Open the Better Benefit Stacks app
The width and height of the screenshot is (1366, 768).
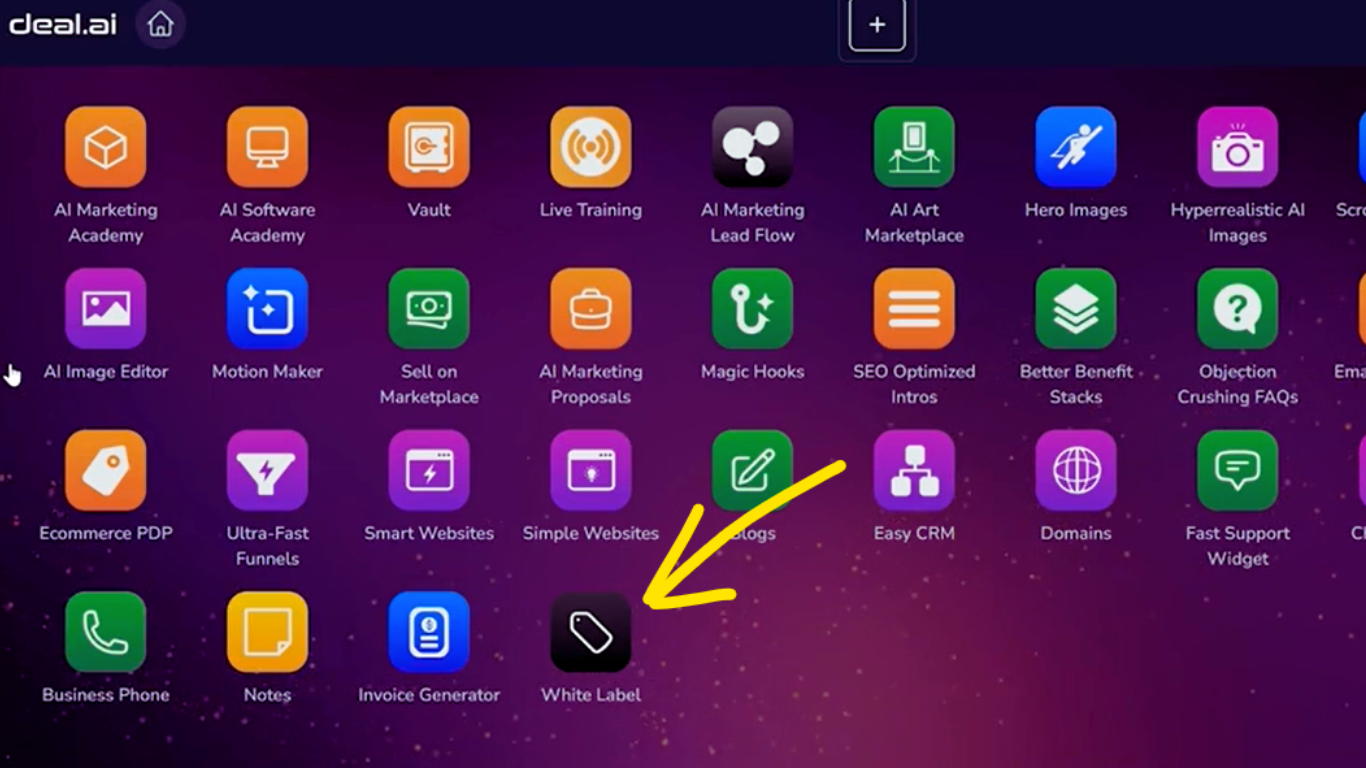pyautogui.click(x=1076, y=309)
